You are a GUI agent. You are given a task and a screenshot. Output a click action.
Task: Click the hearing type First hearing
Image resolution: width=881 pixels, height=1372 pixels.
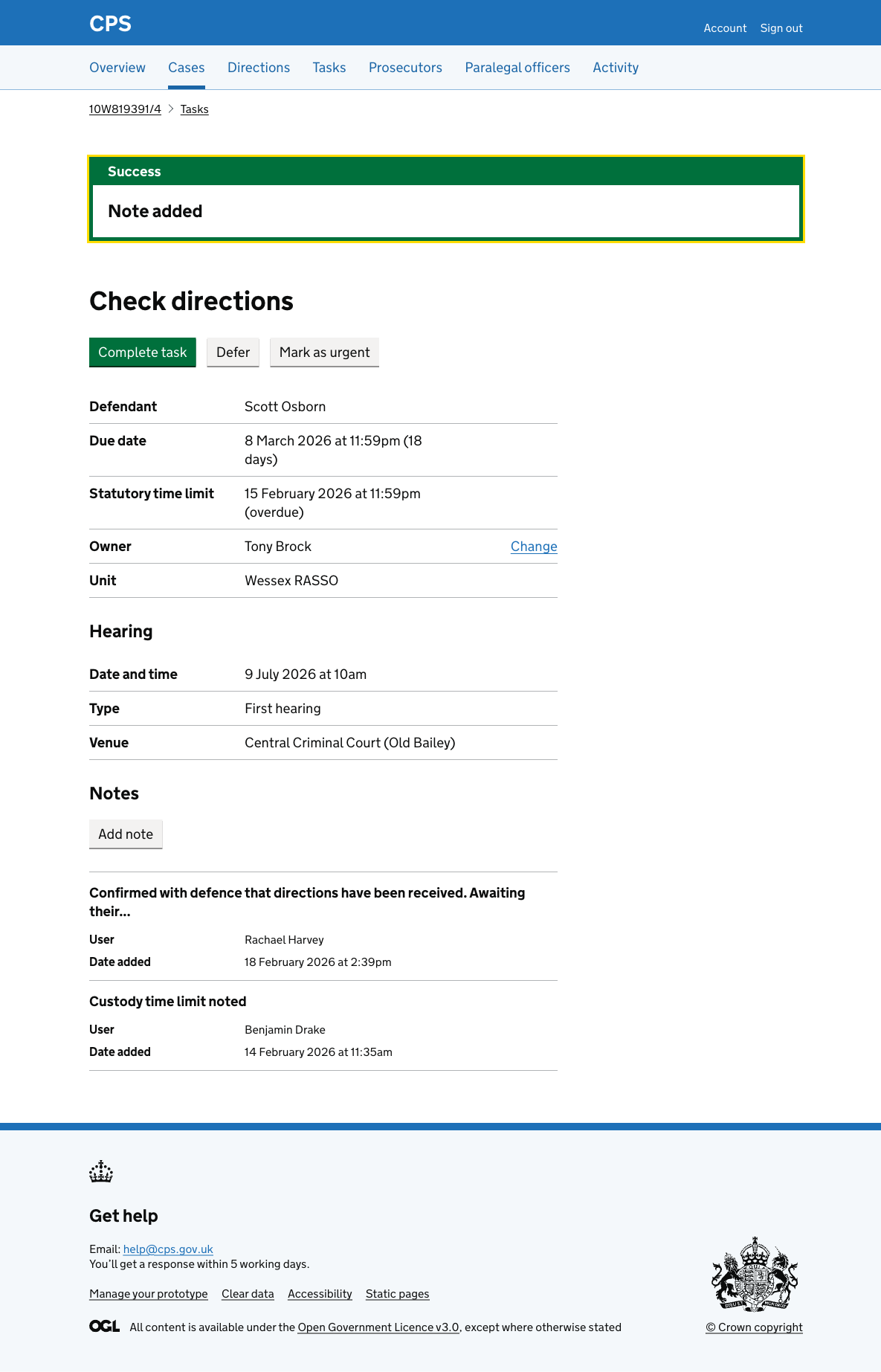pyautogui.click(x=283, y=709)
